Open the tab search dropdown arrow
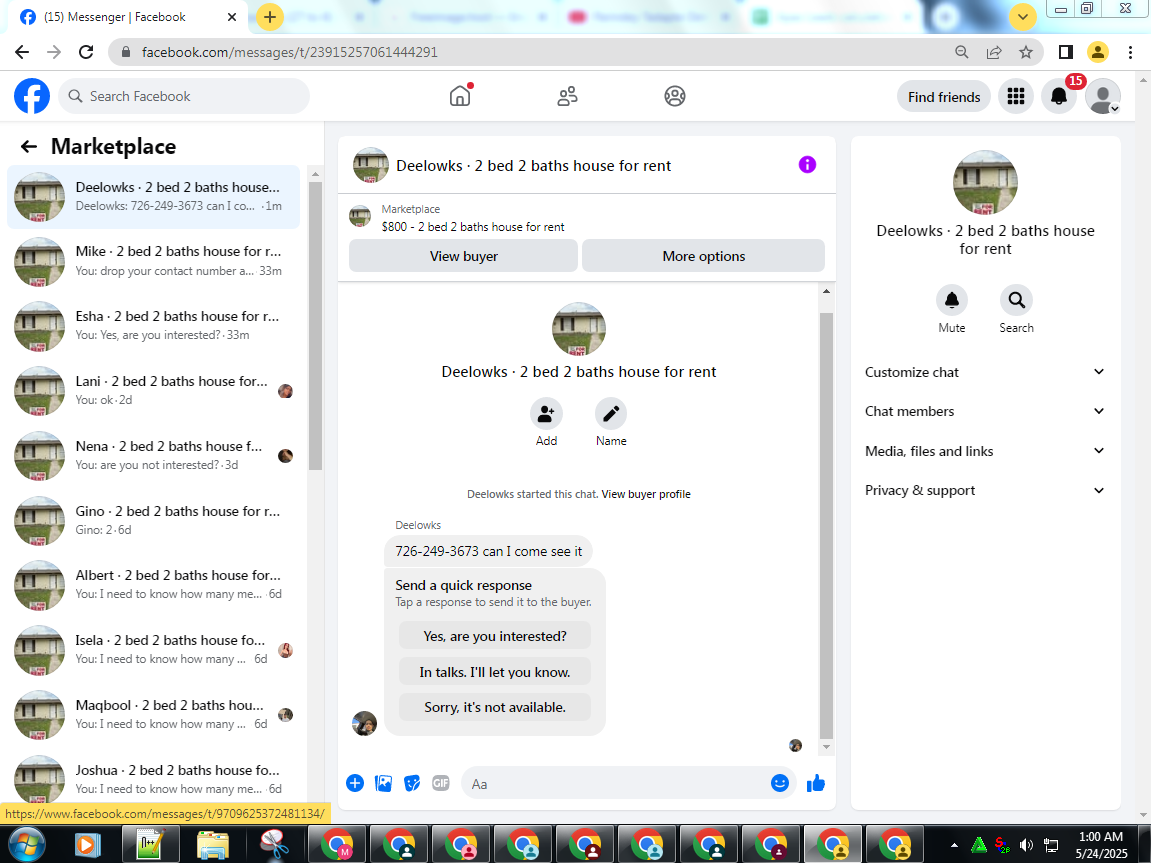This screenshot has height=863, width=1151. pos(1022,17)
